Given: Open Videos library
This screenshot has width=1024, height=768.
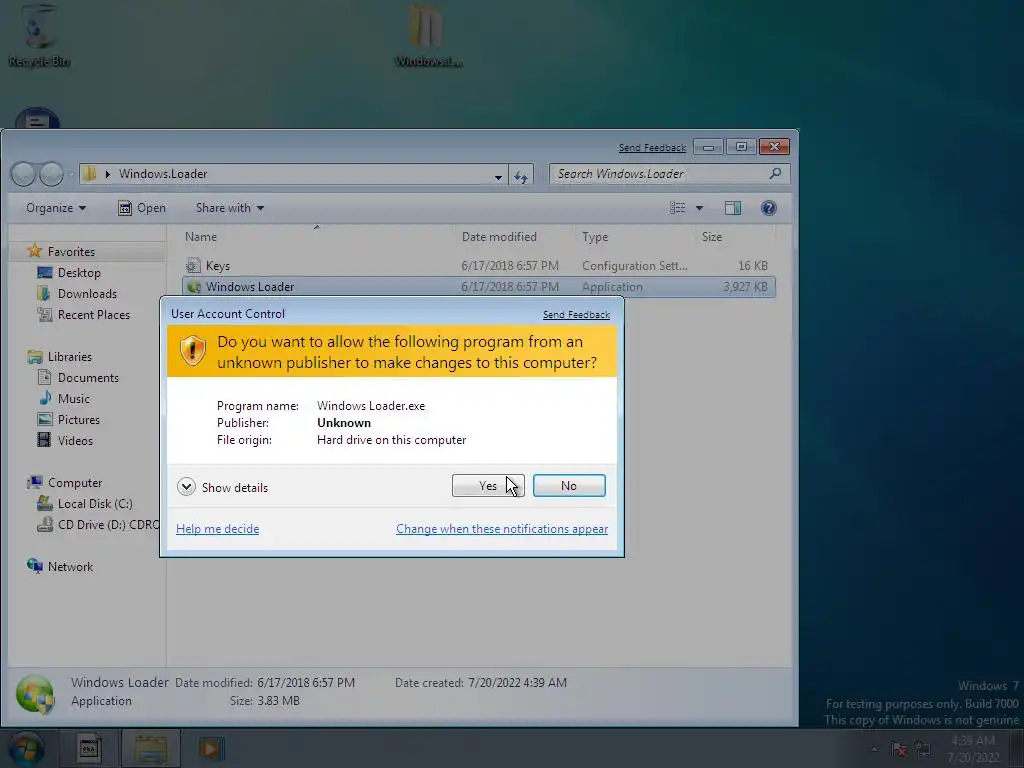Looking at the screenshot, I should click(75, 440).
